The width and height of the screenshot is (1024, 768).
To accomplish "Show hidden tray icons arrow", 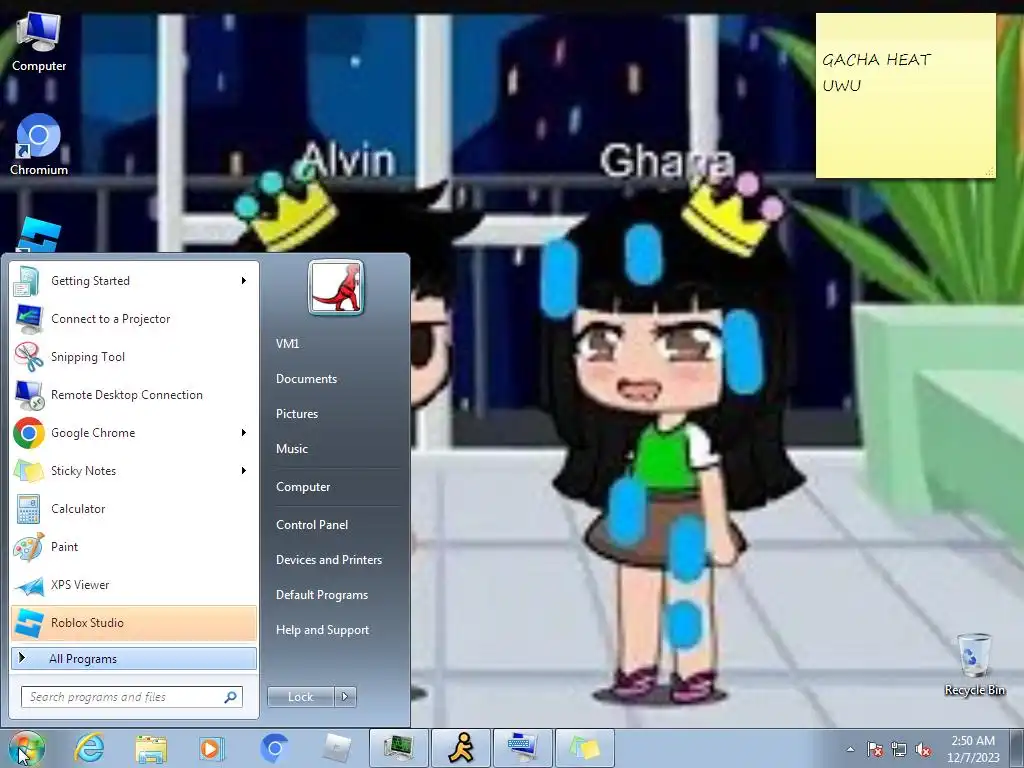I will (x=850, y=749).
